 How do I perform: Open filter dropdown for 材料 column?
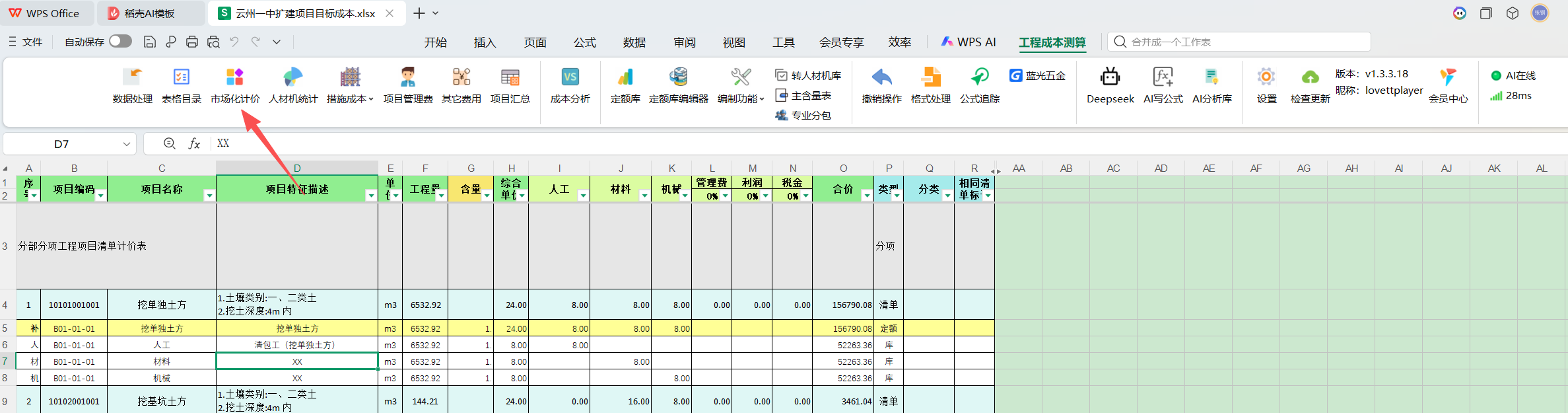tap(644, 196)
